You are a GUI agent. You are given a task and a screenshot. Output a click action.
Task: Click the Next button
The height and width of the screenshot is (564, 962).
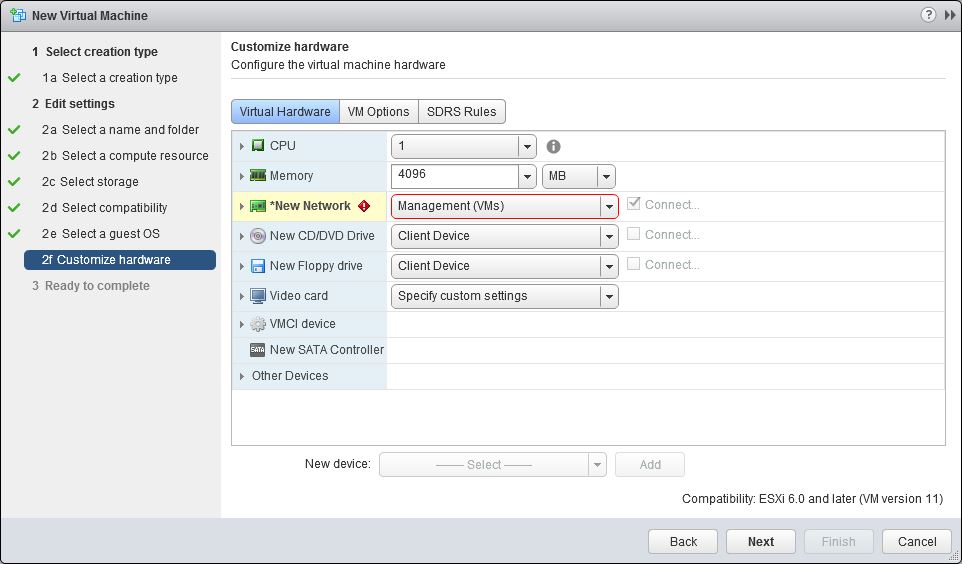[x=761, y=542]
